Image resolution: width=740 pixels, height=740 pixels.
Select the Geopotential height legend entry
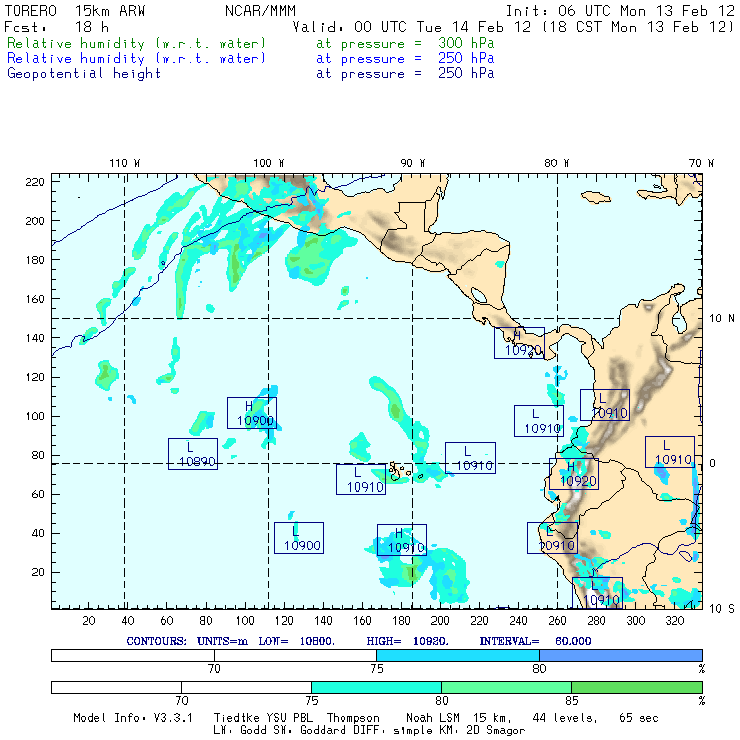click(84, 74)
